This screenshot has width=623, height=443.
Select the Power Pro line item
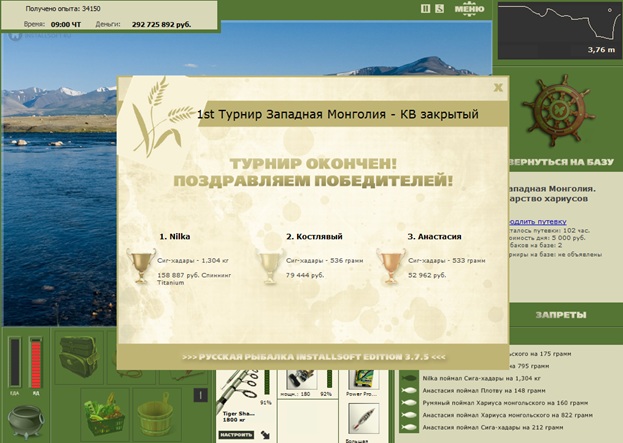click(362, 379)
